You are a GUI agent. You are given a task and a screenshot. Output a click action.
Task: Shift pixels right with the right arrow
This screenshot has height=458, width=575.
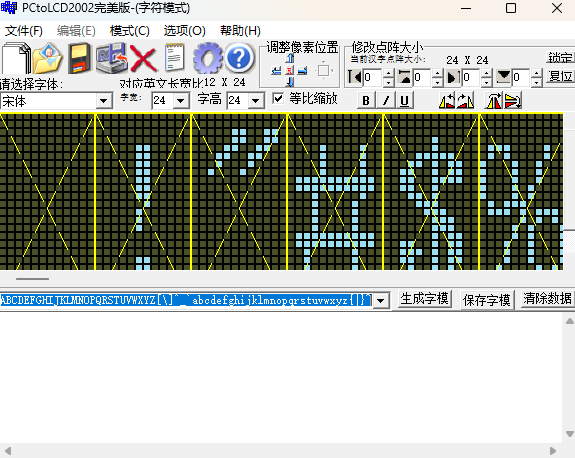pos(302,70)
